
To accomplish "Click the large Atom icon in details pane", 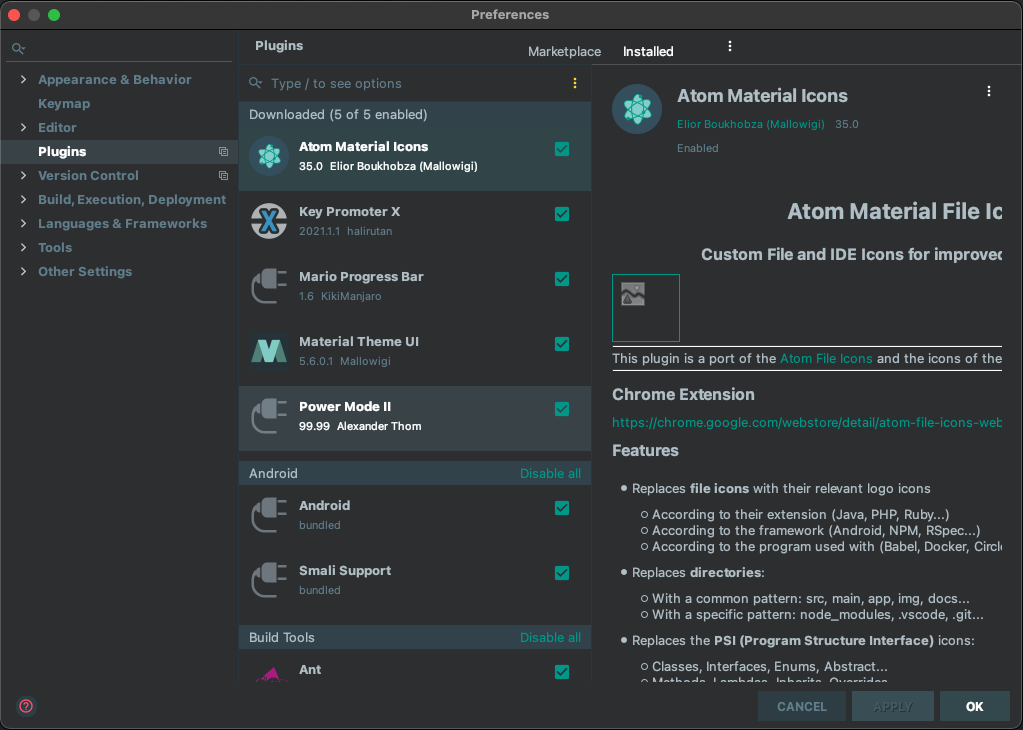I will tap(637, 109).
